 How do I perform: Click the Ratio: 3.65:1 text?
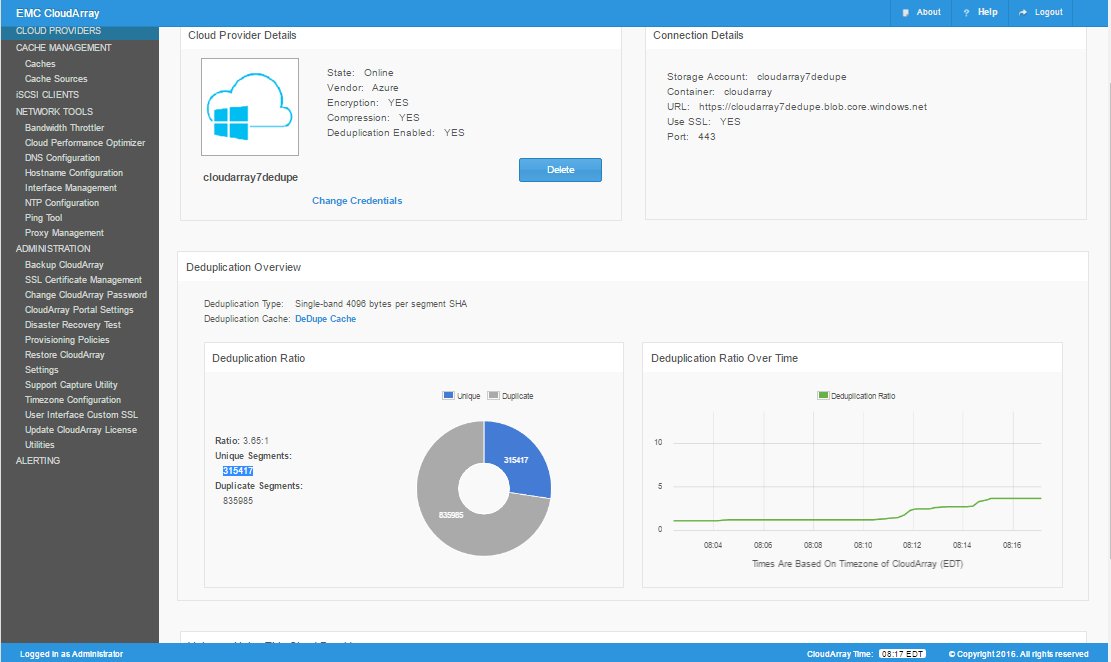coord(242,441)
